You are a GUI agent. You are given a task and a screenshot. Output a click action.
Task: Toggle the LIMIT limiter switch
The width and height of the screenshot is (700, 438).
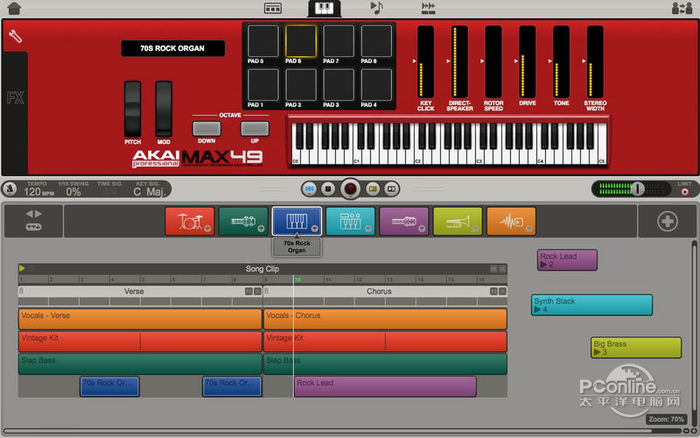pos(684,192)
